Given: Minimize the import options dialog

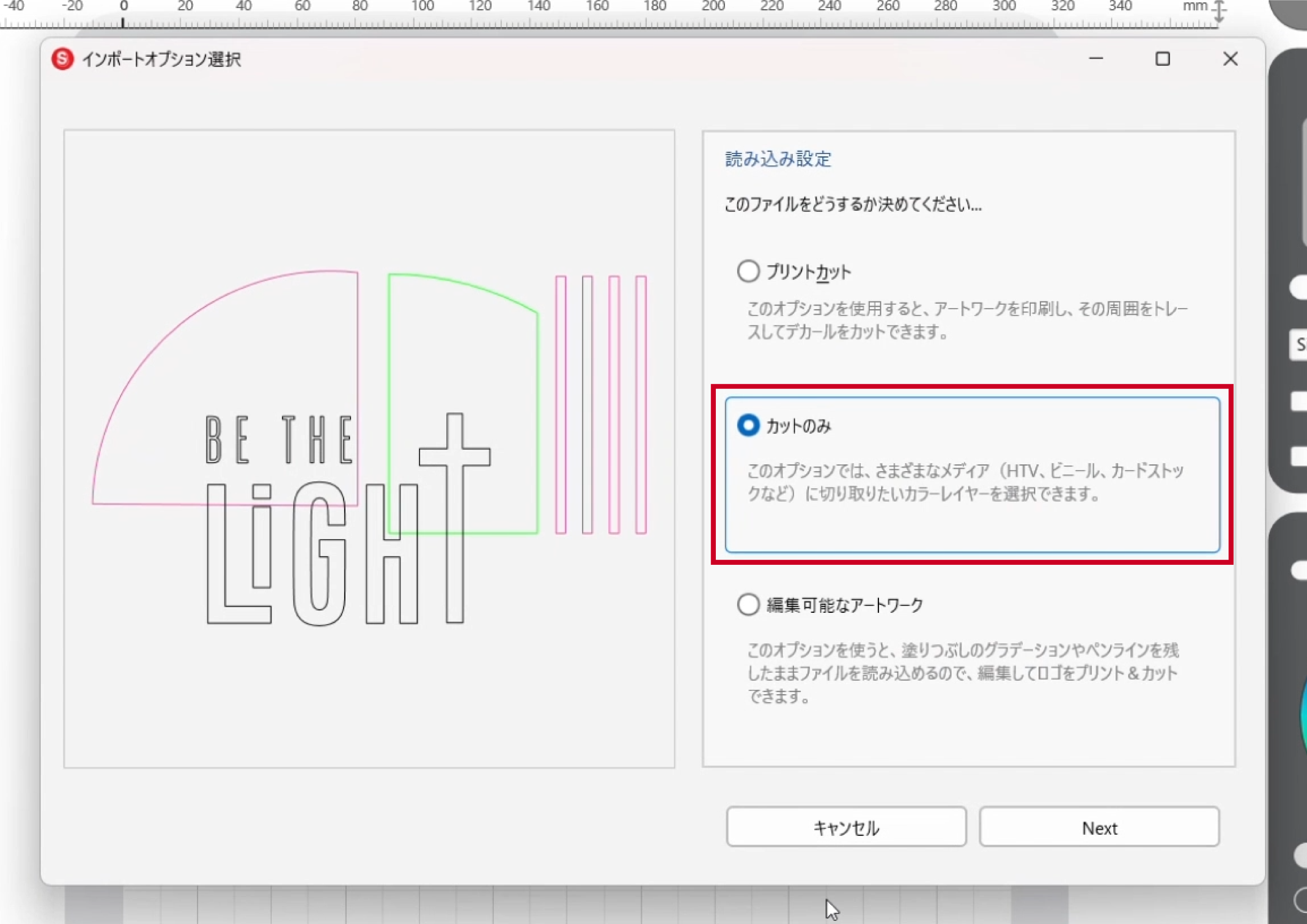Looking at the screenshot, I should tap(1096, 59).
